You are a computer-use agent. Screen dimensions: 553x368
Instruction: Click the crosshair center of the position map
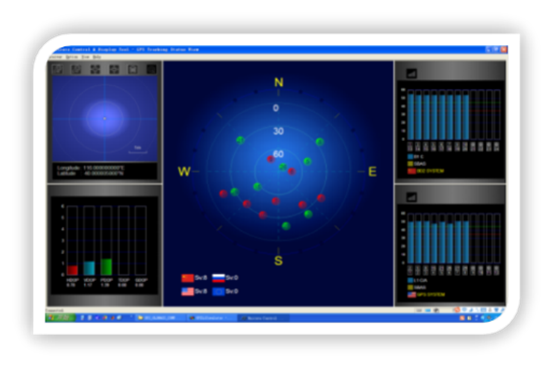tap(104, 119)
